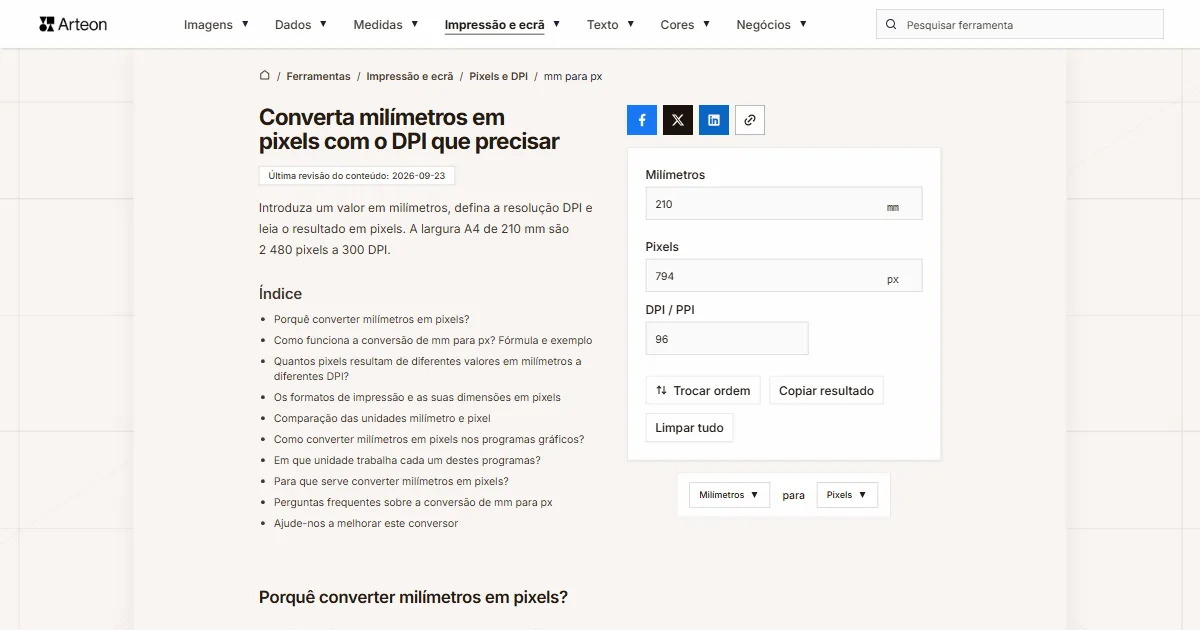Open the Impressão e ecrã menu

coord(502,25)
